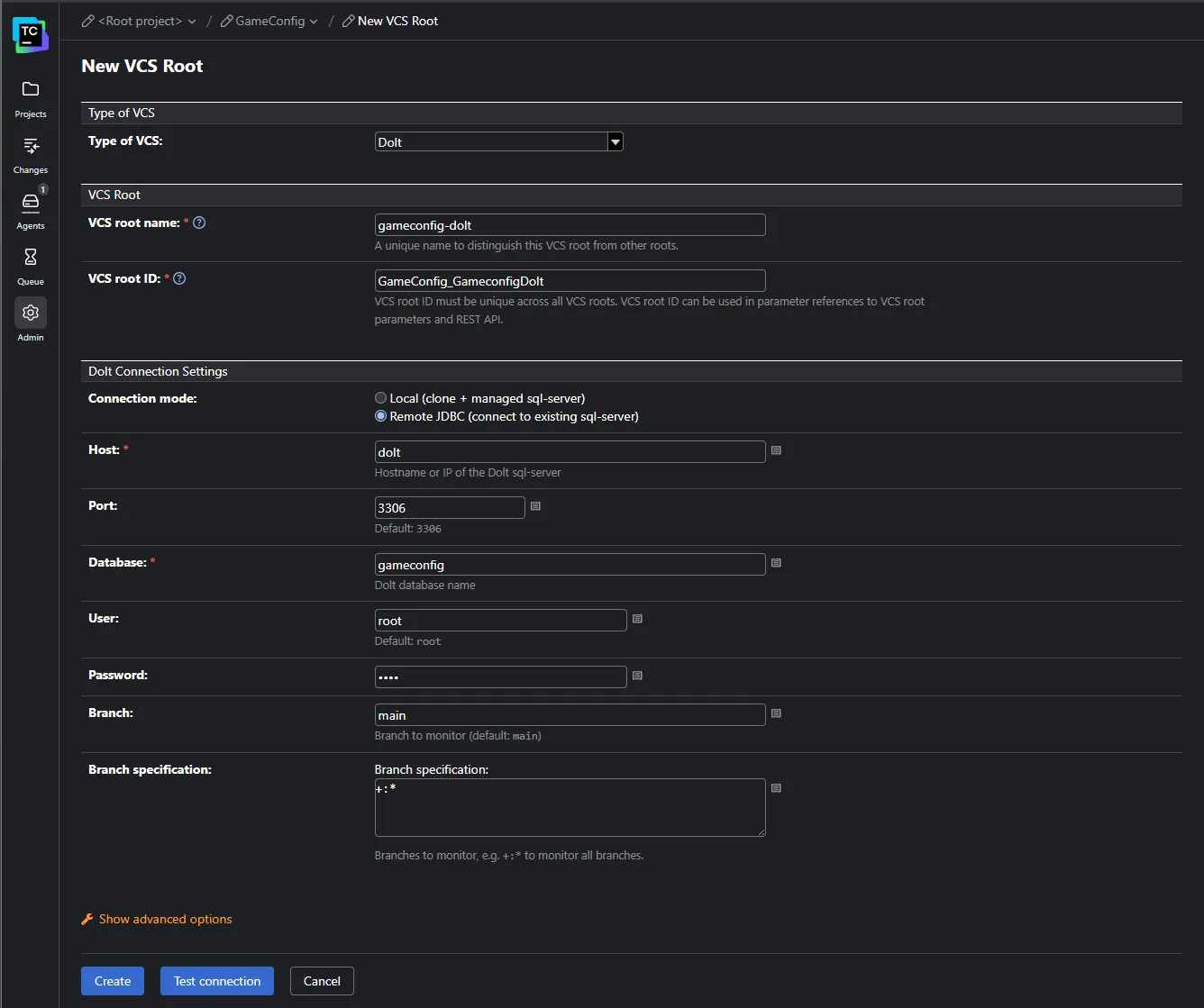Click the New VCS Root page heading
Image resolution: width=1204 pixels, height=1008 pixels.
click(142, 66)
